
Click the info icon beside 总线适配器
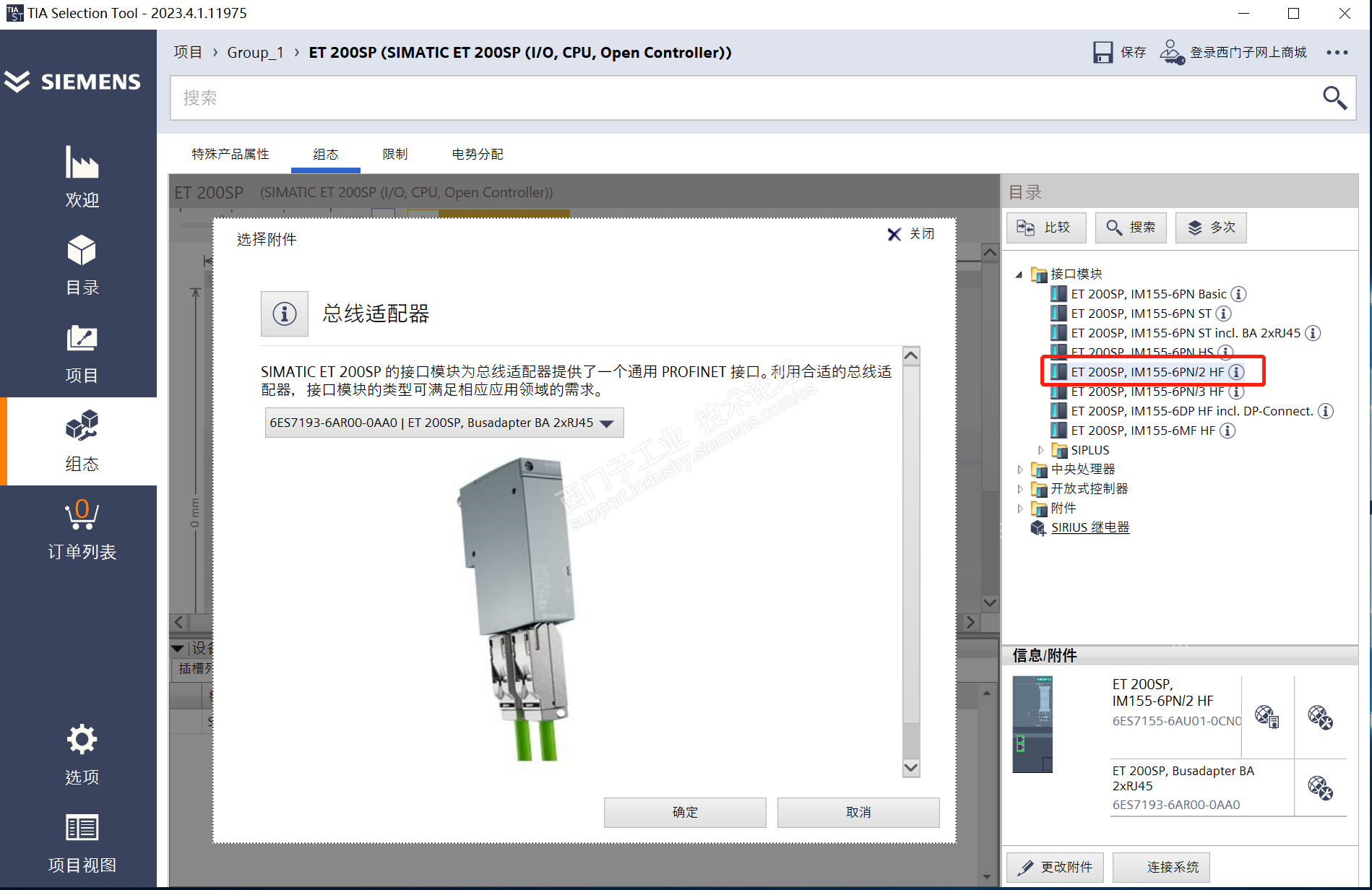(285, 314)
